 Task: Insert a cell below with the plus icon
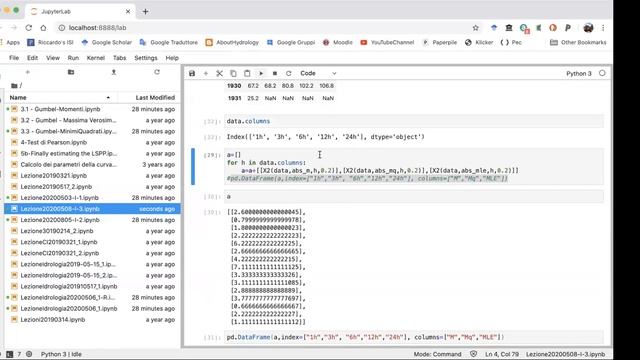click(x=206, y=73)
